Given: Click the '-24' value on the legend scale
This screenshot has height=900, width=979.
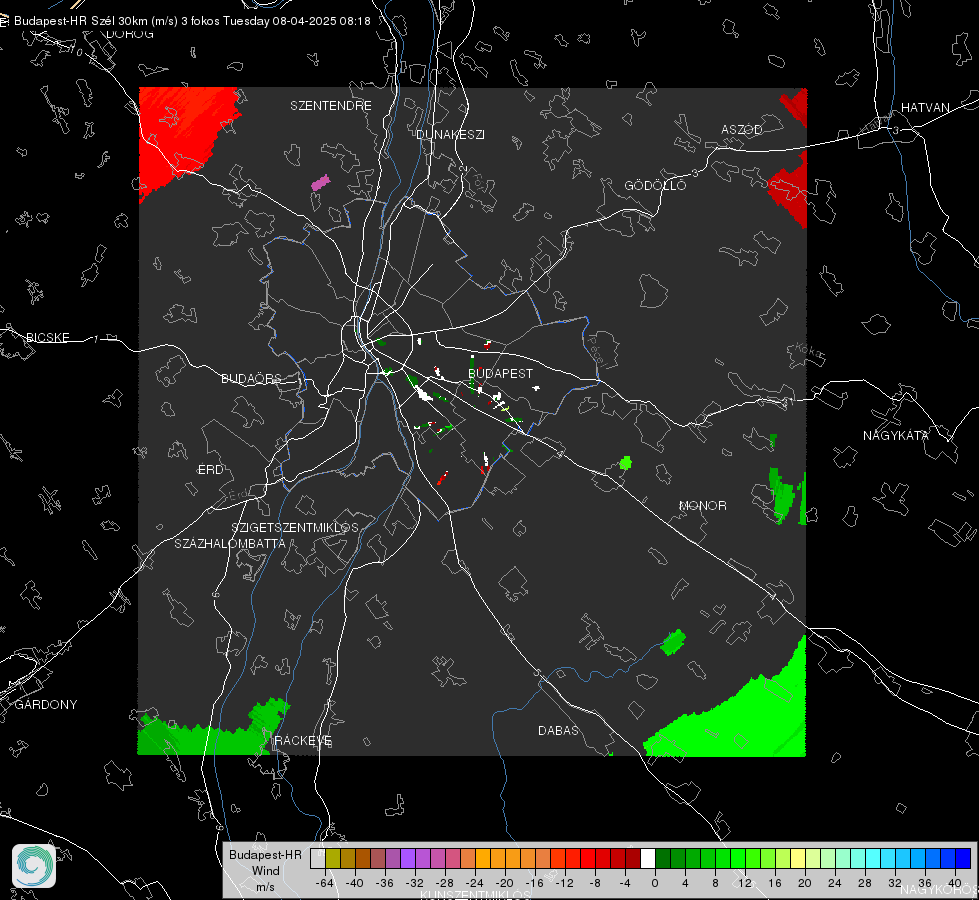Looking at the screenshot, I should 475,883.
